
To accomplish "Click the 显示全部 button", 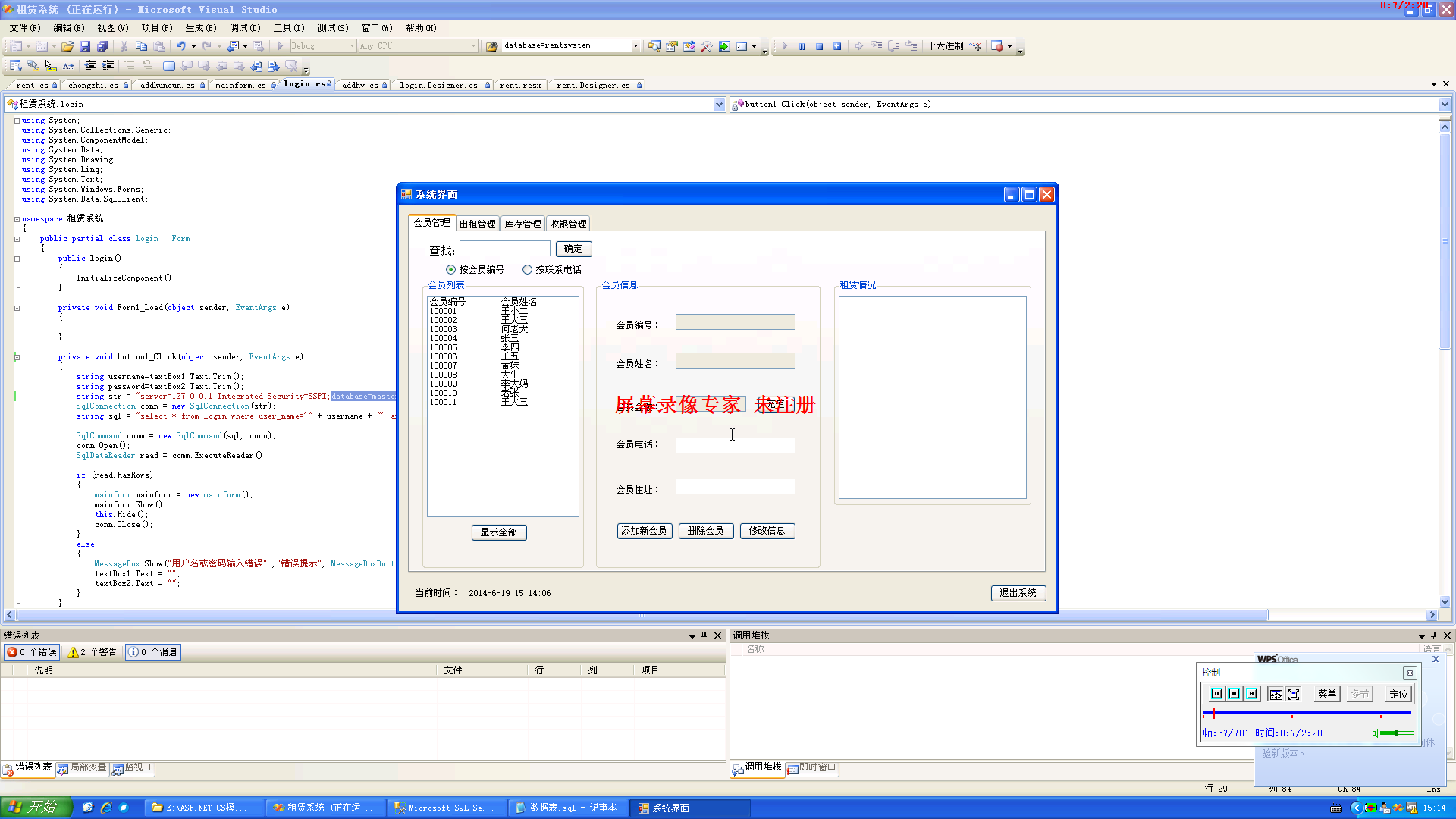I will pos(499,532).
